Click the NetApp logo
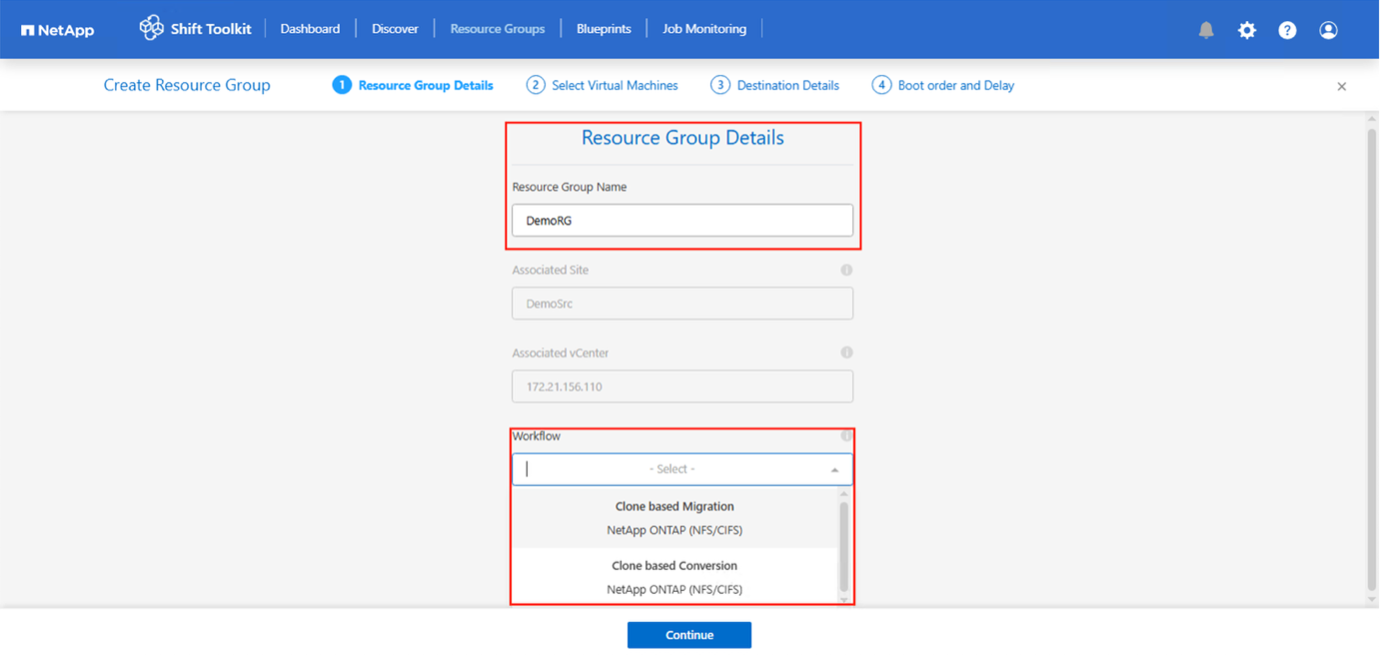 click(58, 30)
